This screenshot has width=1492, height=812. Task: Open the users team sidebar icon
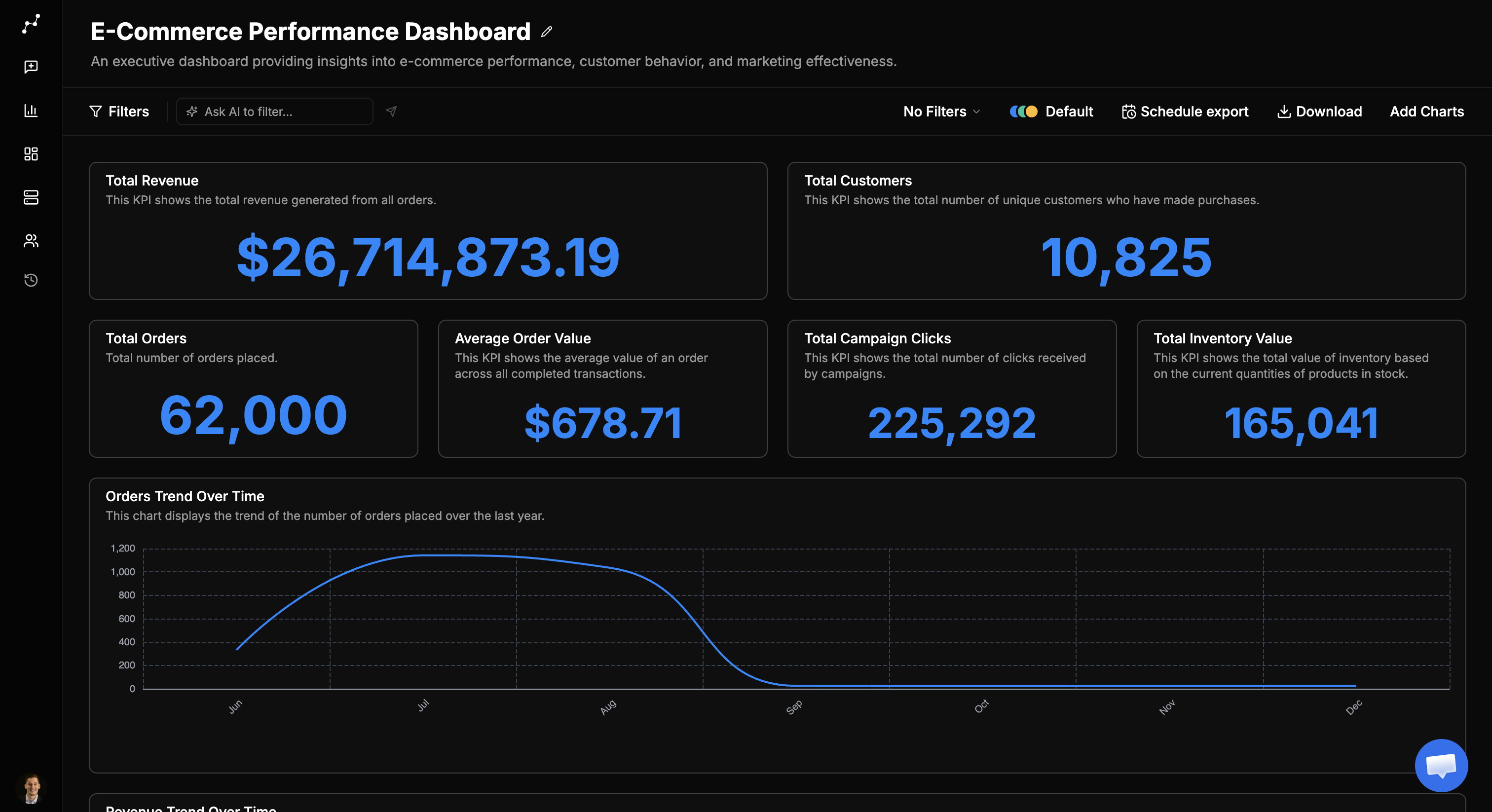tap(31, 240)
